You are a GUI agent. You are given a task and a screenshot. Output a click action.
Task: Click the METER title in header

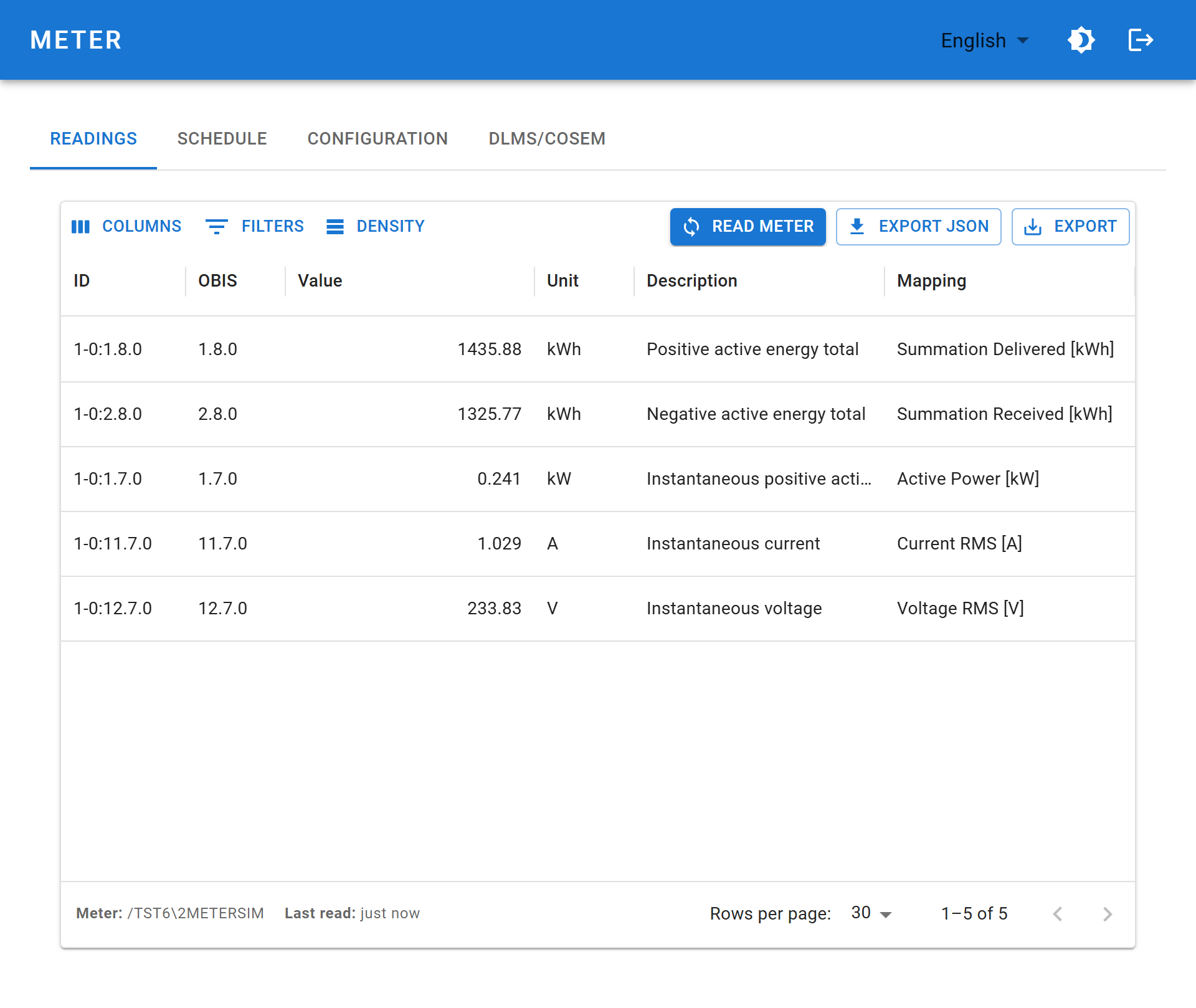(76, 40)
